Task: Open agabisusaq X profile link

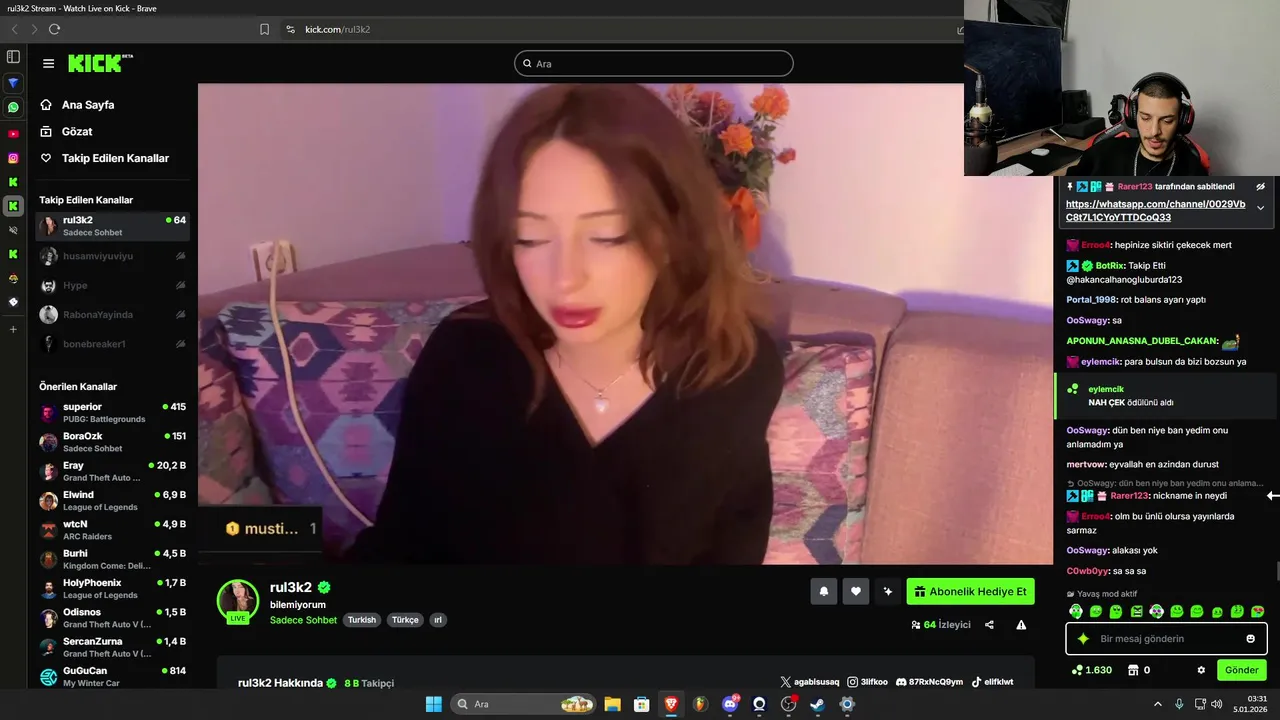Action: [809, 682]
